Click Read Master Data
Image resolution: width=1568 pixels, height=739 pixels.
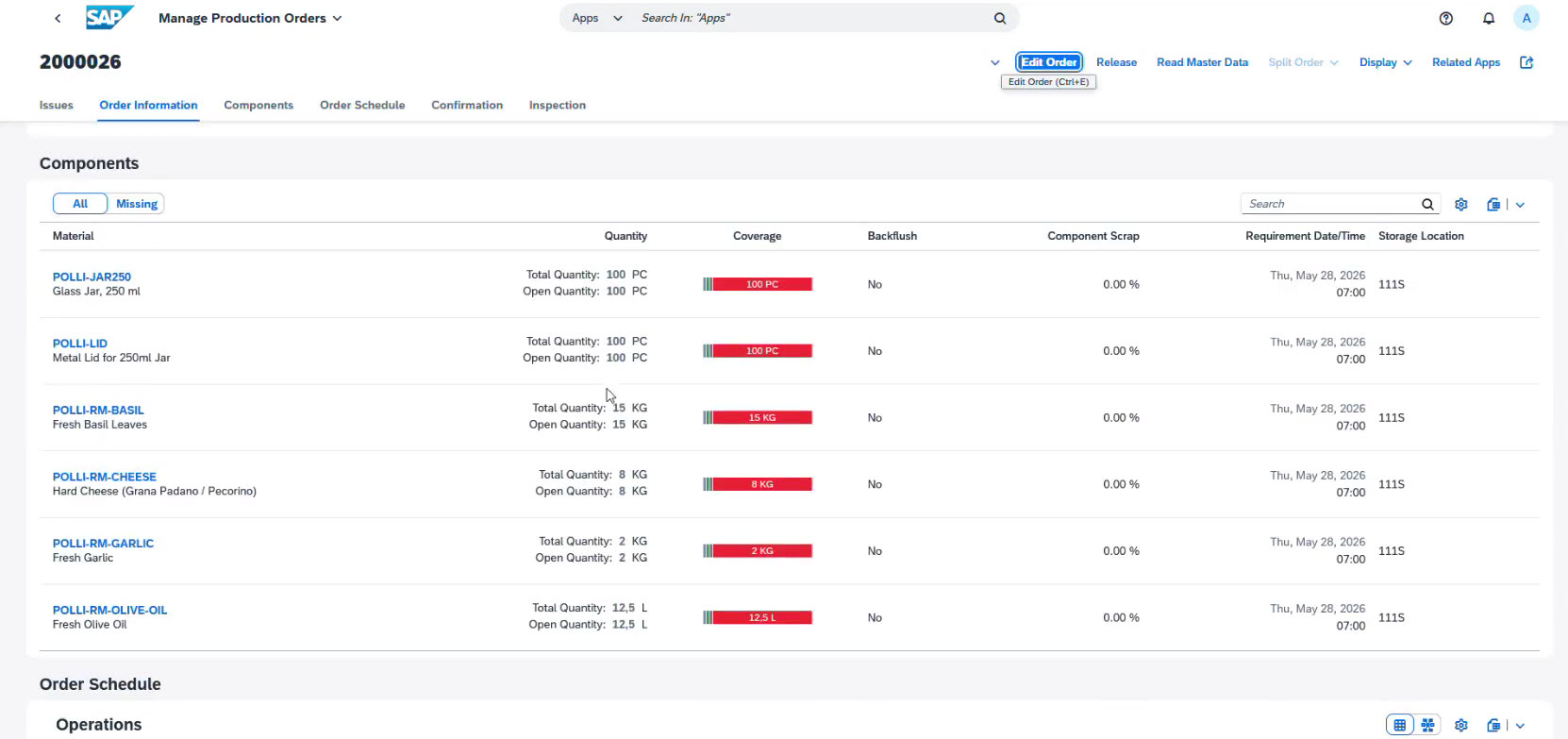point(1202,62)
